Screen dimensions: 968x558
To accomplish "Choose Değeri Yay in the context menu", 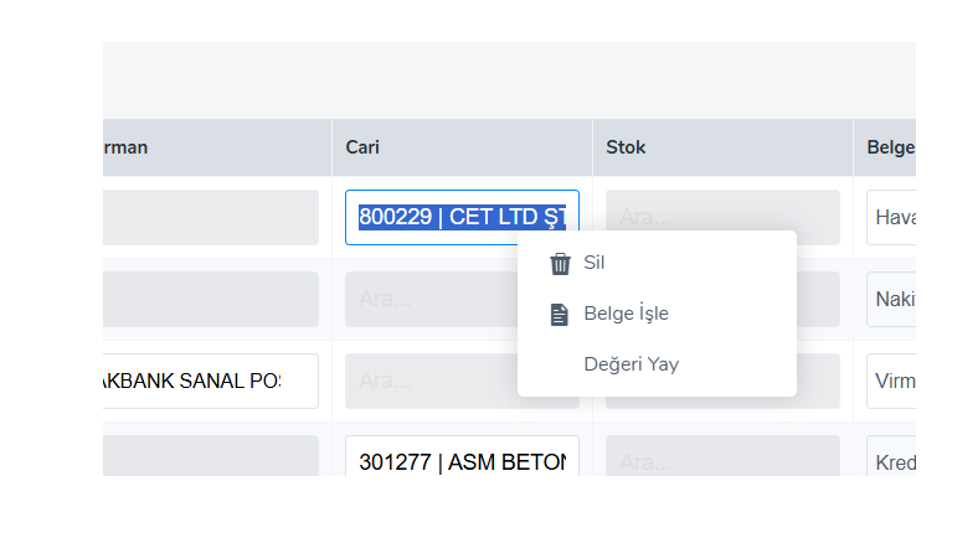I will (x=631, y=365).
